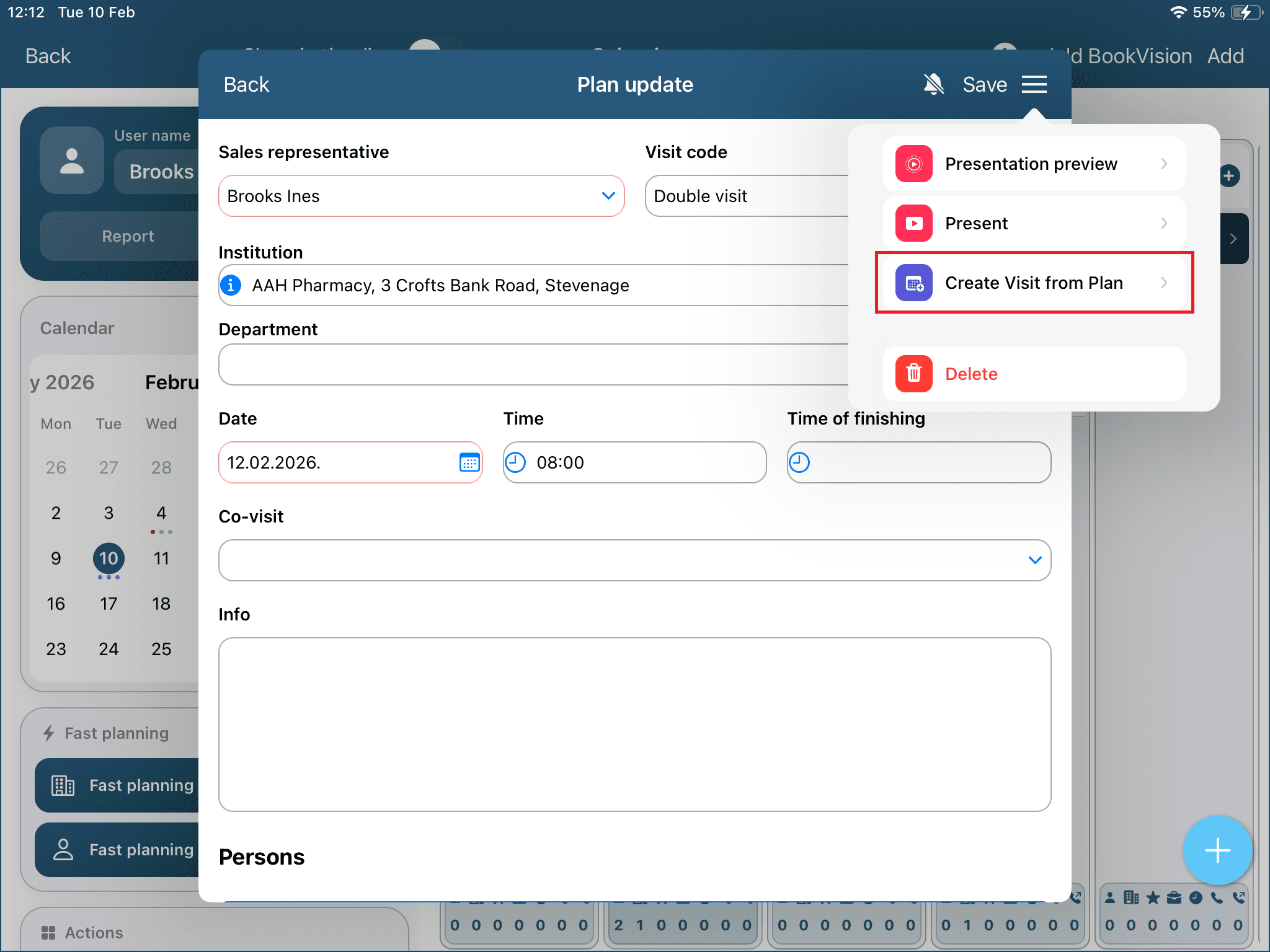This screenshot has width=1270, height=952.
Task: Expand the Co-visit dropdown
Action: point(1034,560)
